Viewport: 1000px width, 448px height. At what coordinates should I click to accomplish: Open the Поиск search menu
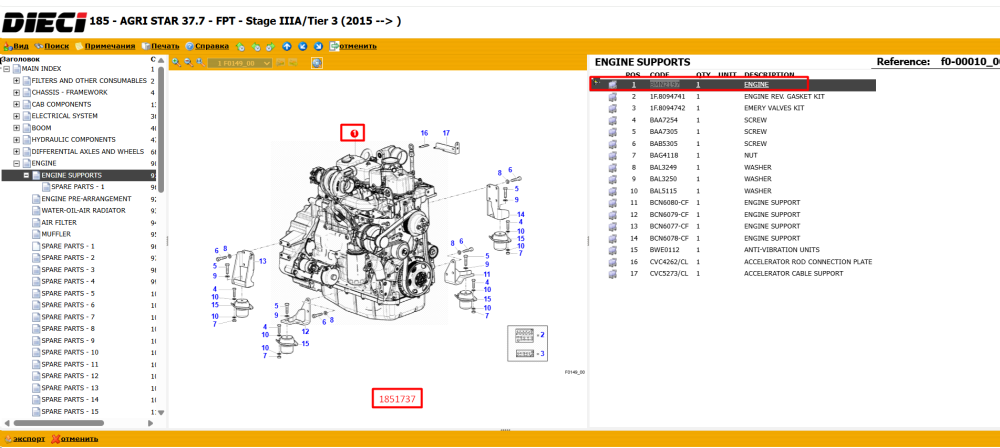[52, 46]
